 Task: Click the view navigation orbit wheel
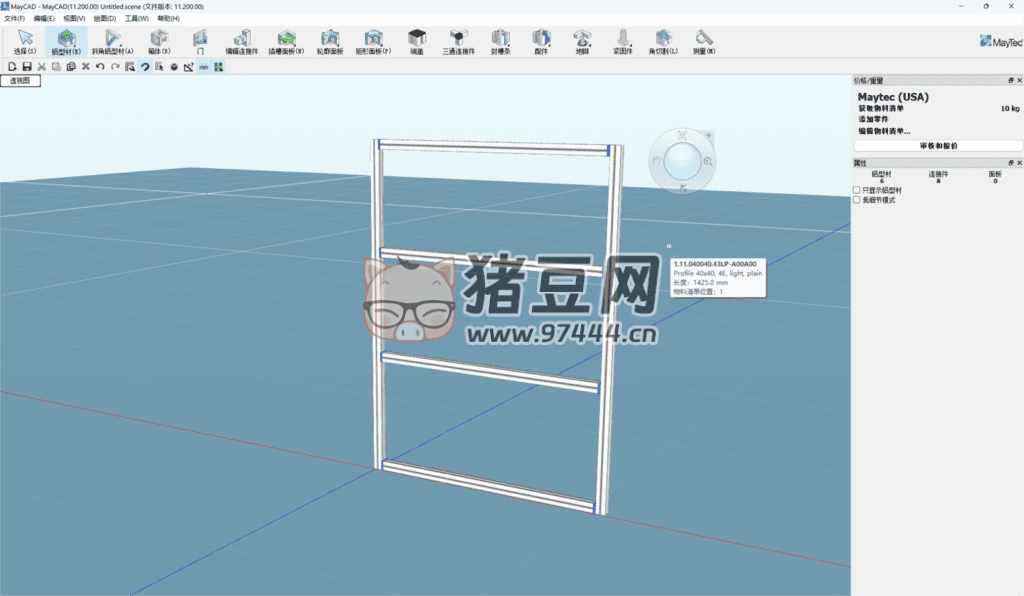[681, 158]
